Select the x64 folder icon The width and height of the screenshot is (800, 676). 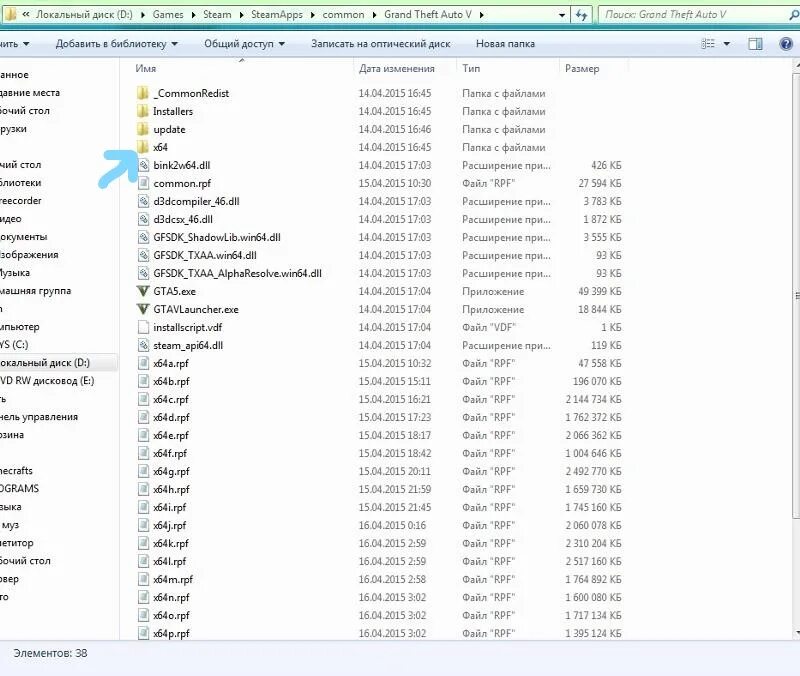click(x=143, y=147)
